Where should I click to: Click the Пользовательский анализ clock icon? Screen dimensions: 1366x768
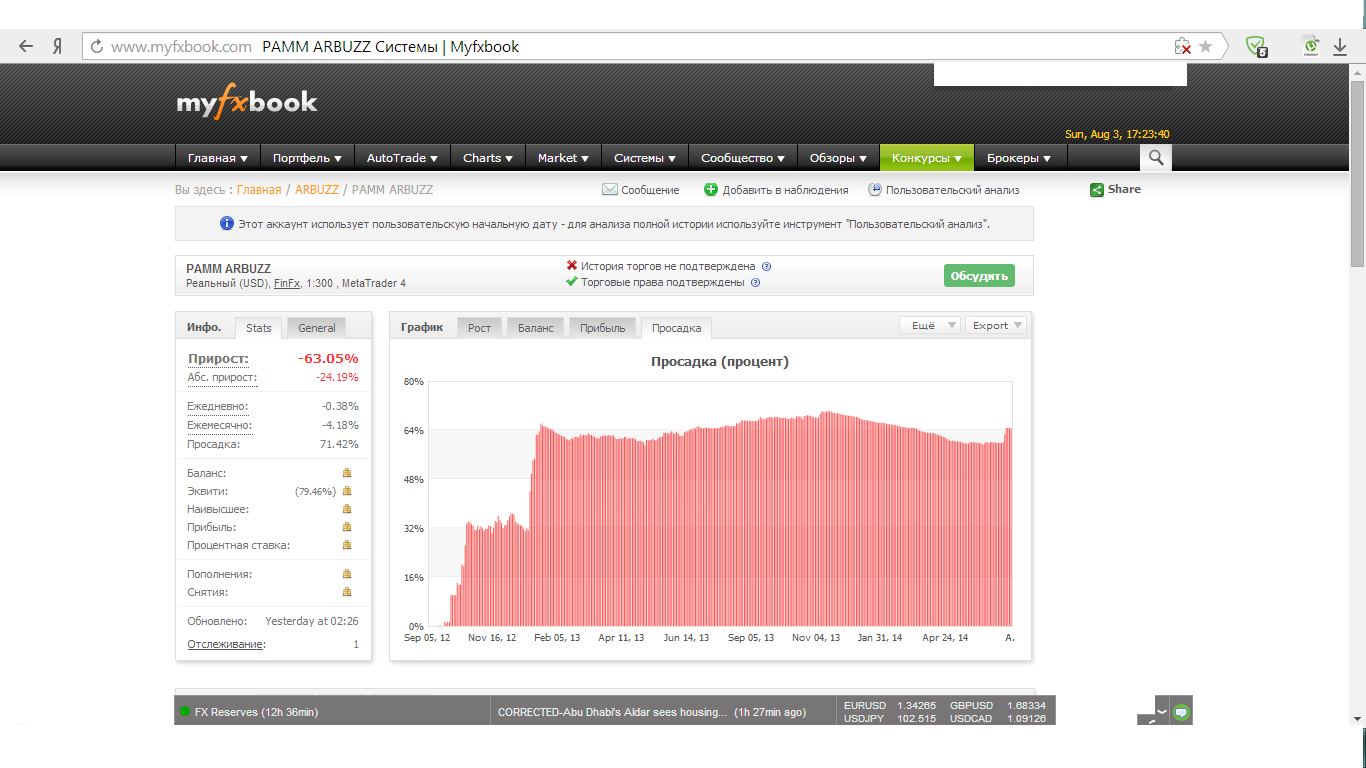pos(875,190)
